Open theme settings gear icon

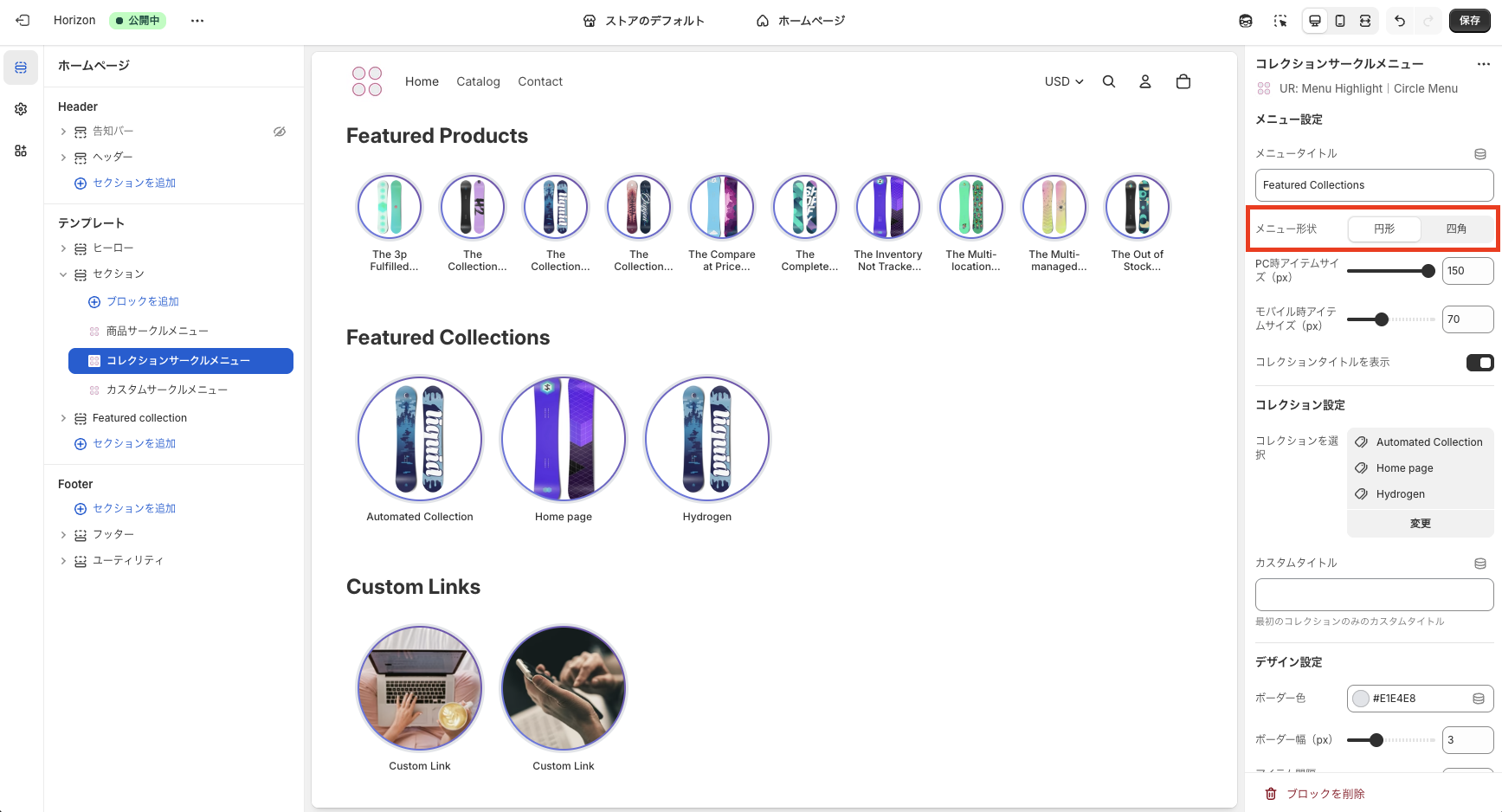21,109
